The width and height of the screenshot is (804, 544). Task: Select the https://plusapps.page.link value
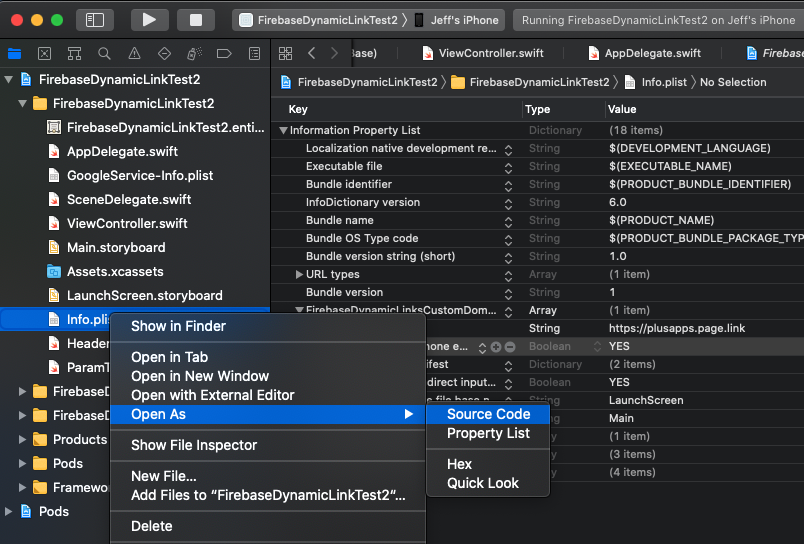tap(677, 328)
